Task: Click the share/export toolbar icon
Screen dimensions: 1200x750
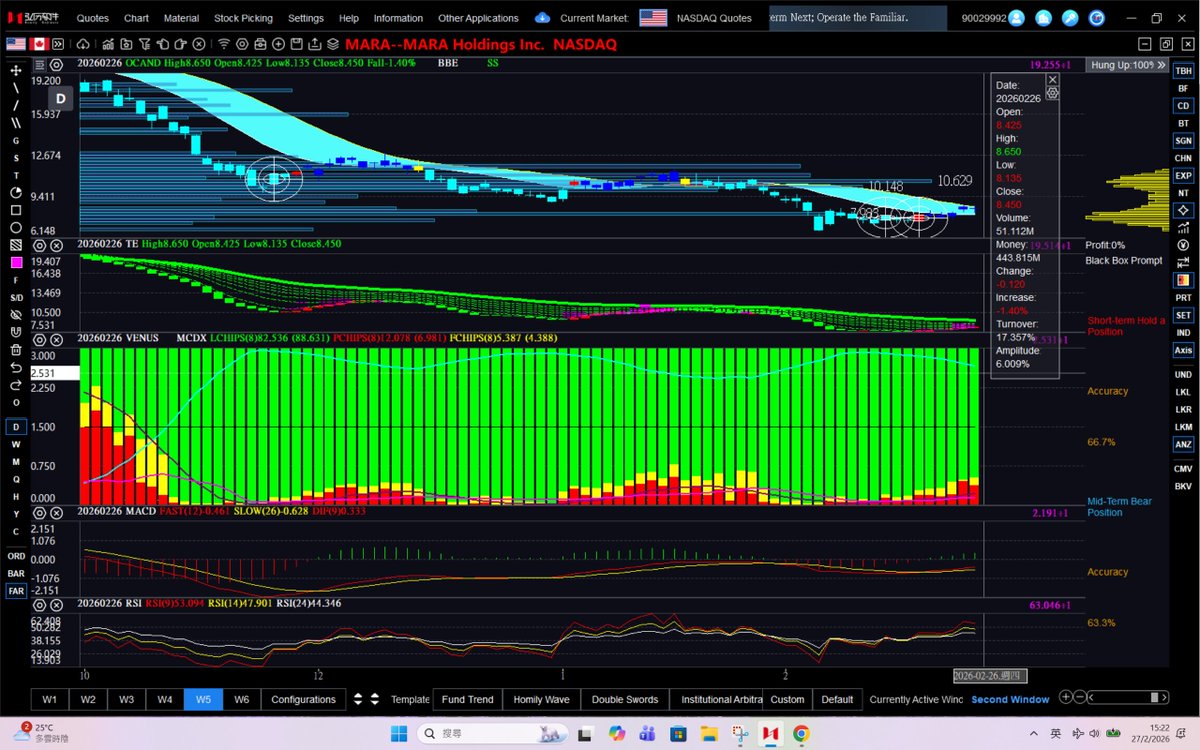Action: coord(314,44)
